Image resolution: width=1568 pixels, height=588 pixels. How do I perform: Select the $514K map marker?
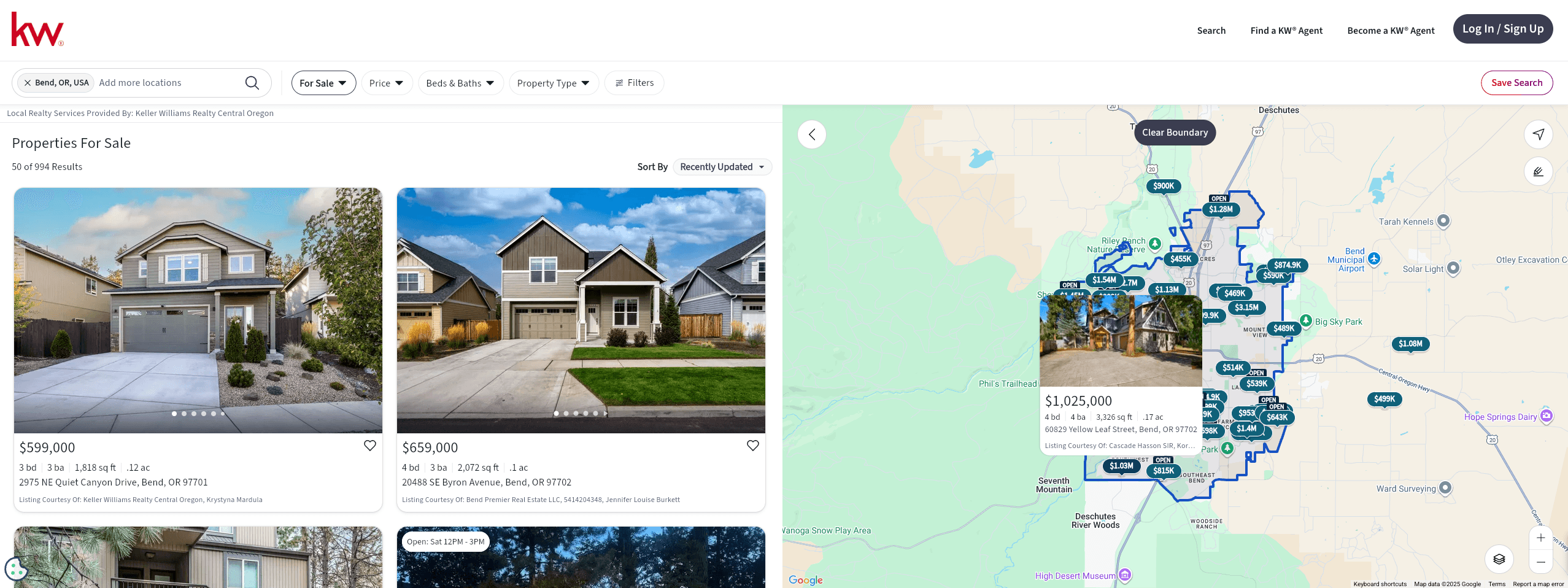point(1233,368)
